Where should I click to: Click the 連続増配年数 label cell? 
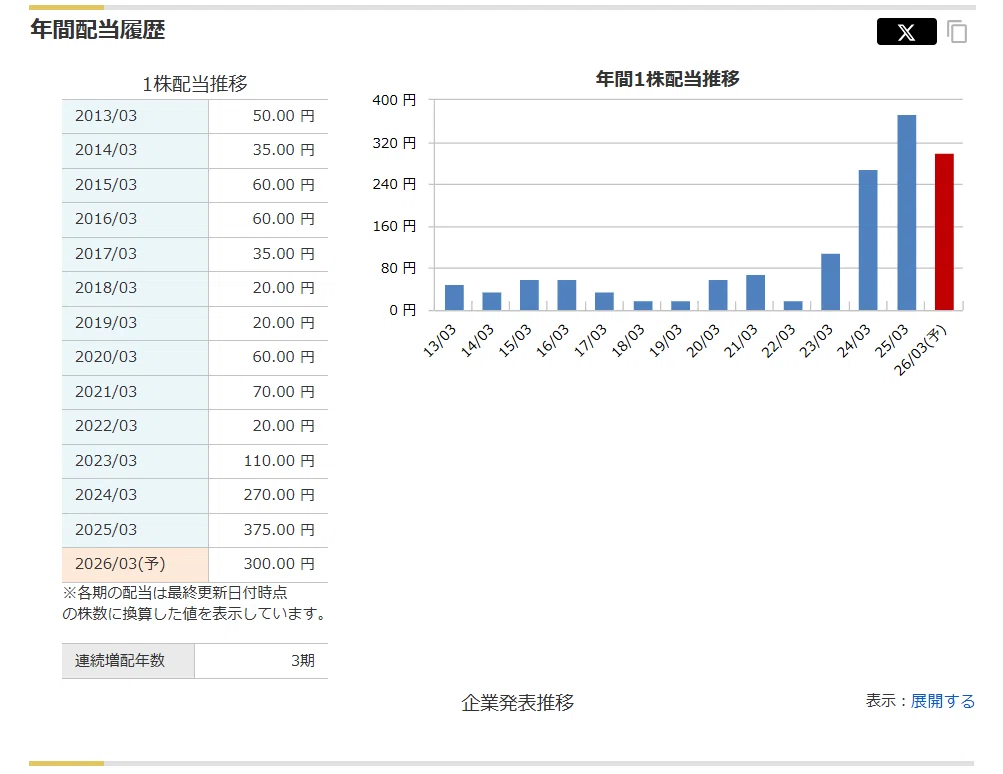coord(128,661)
